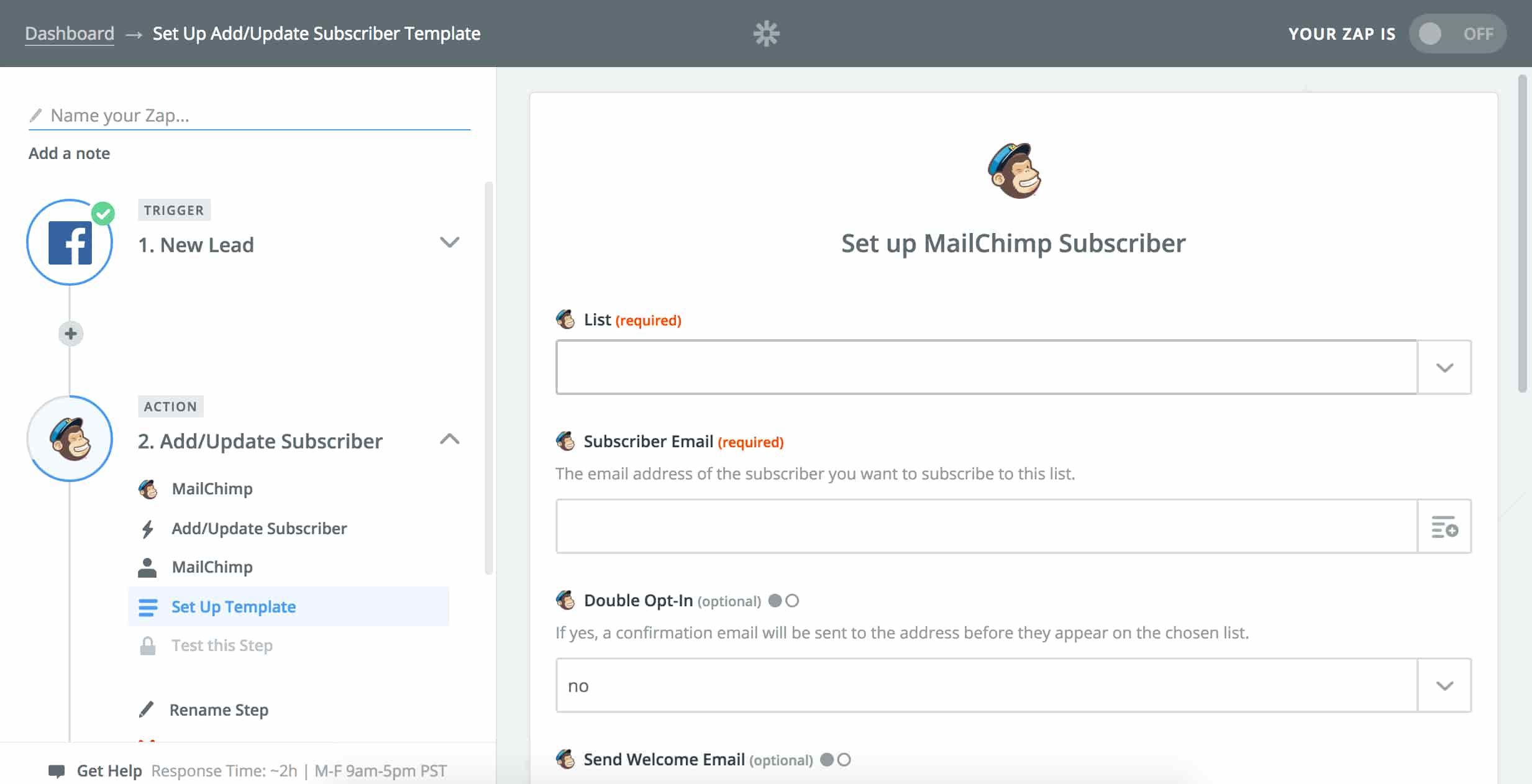Click the page vertical scrollbar on right
The height and width of the screenshot is (784, 1532).
(x=1522, y=234)
